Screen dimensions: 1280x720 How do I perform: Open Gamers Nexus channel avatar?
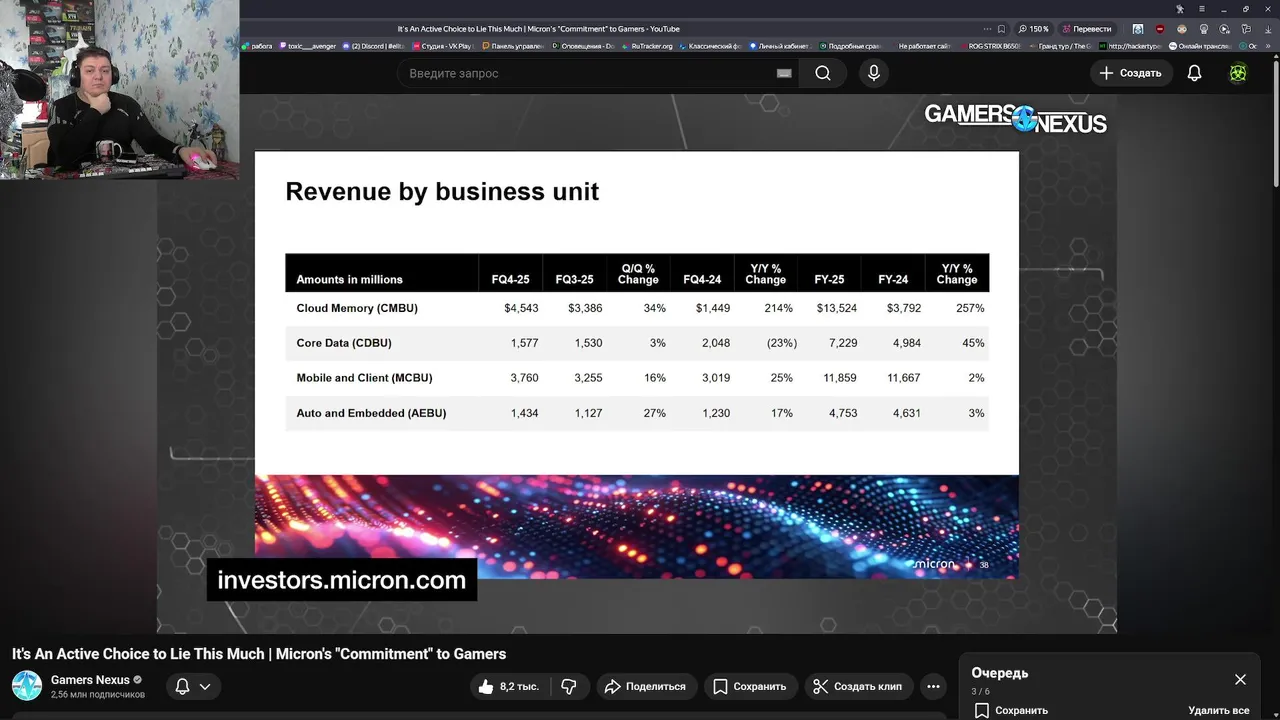pyautogui.click(x=27, y=686)
